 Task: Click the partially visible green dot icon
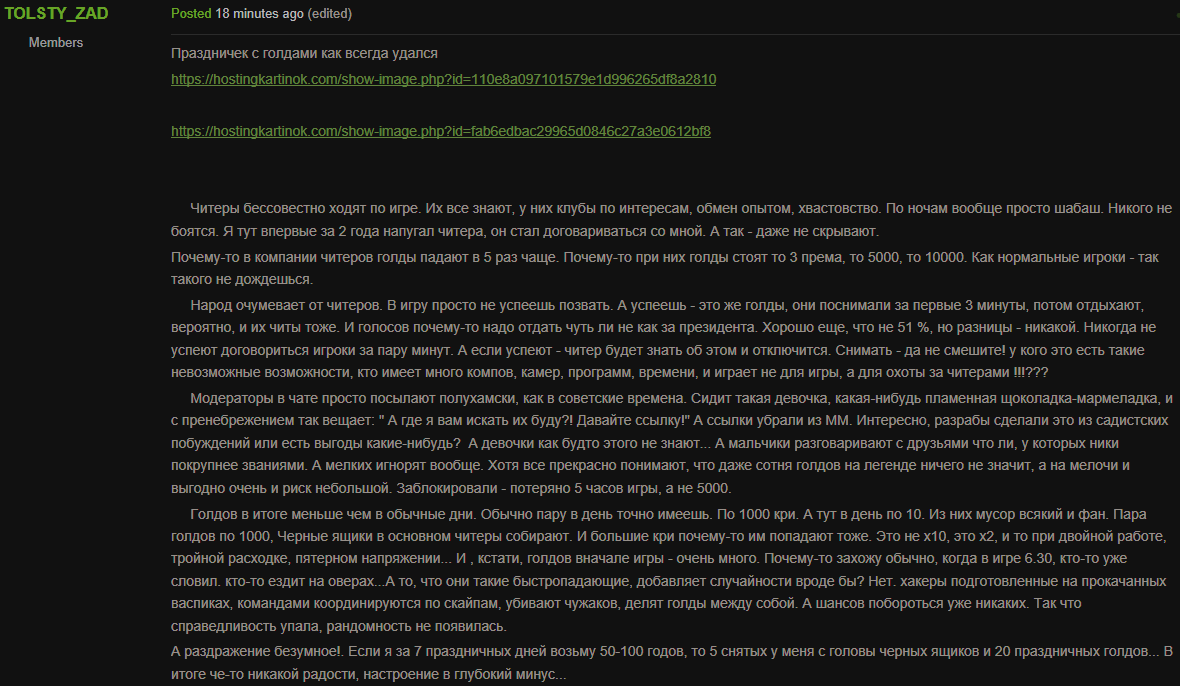[1177, 13]
